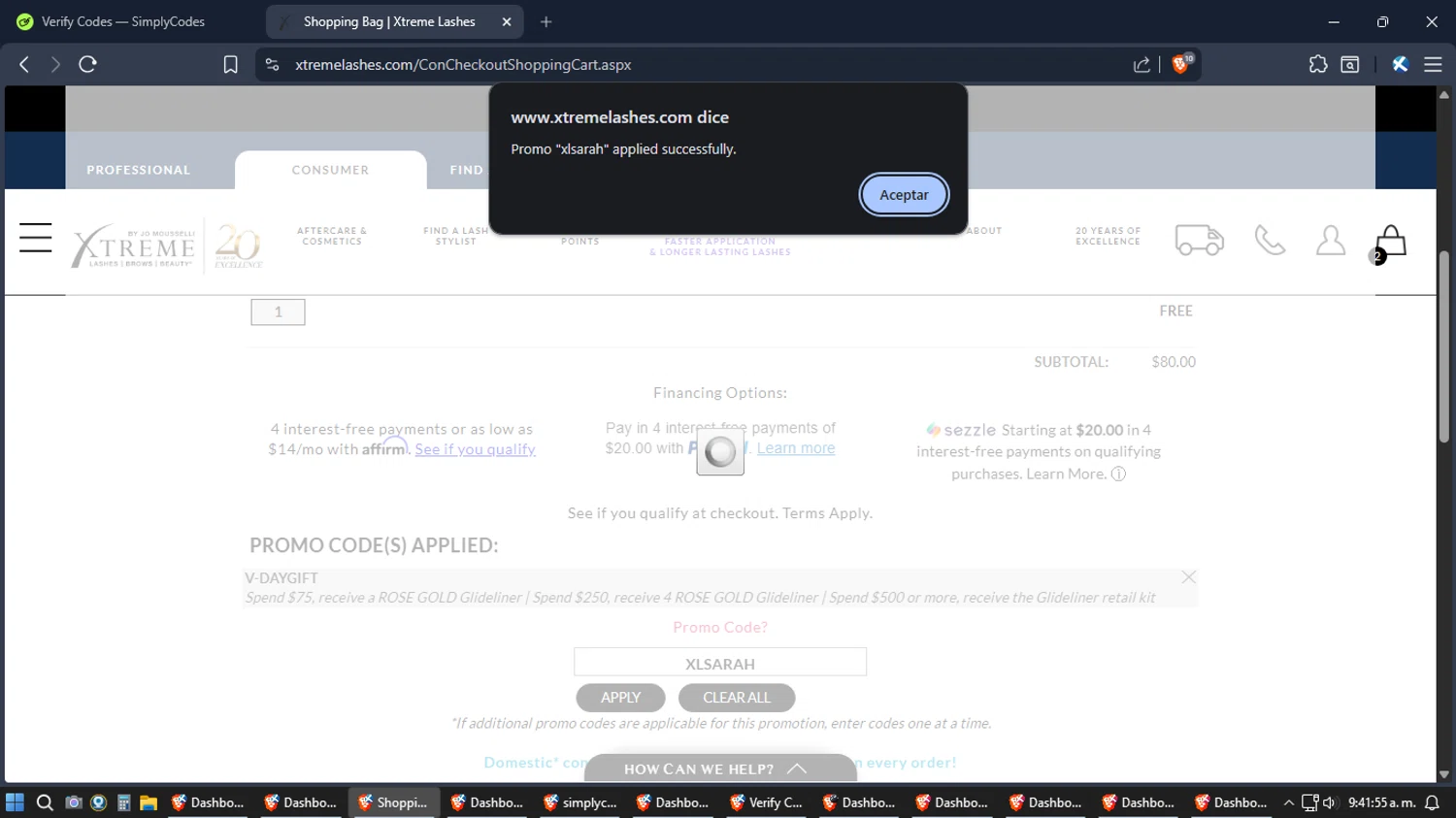Viewport: 1456px width, 818px height.
Task: Reload the page
Action: click(88, 64)
